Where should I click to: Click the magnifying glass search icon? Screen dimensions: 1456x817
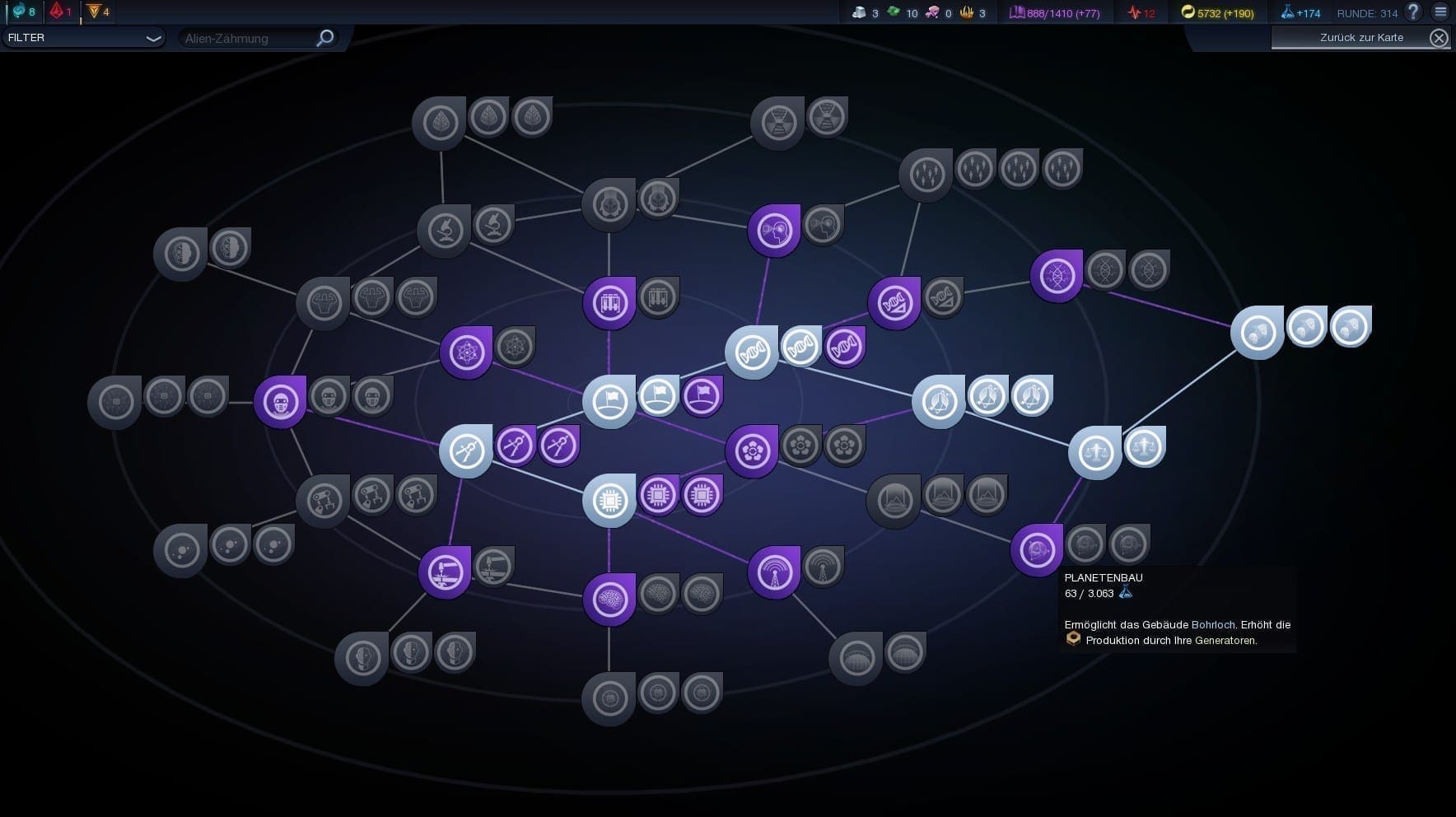pos(325,38)
